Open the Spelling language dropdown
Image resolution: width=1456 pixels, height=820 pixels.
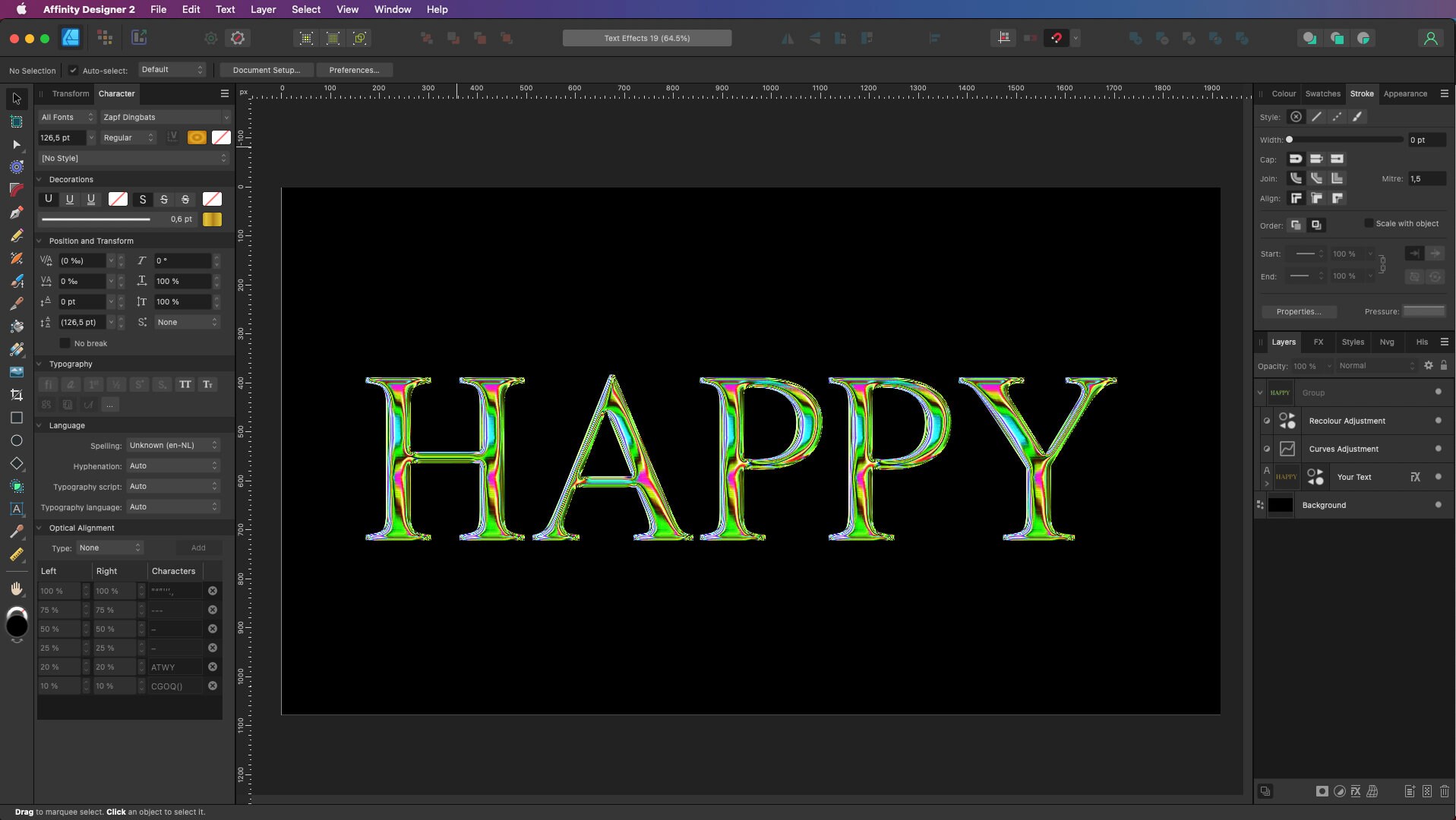pos(173,445)
